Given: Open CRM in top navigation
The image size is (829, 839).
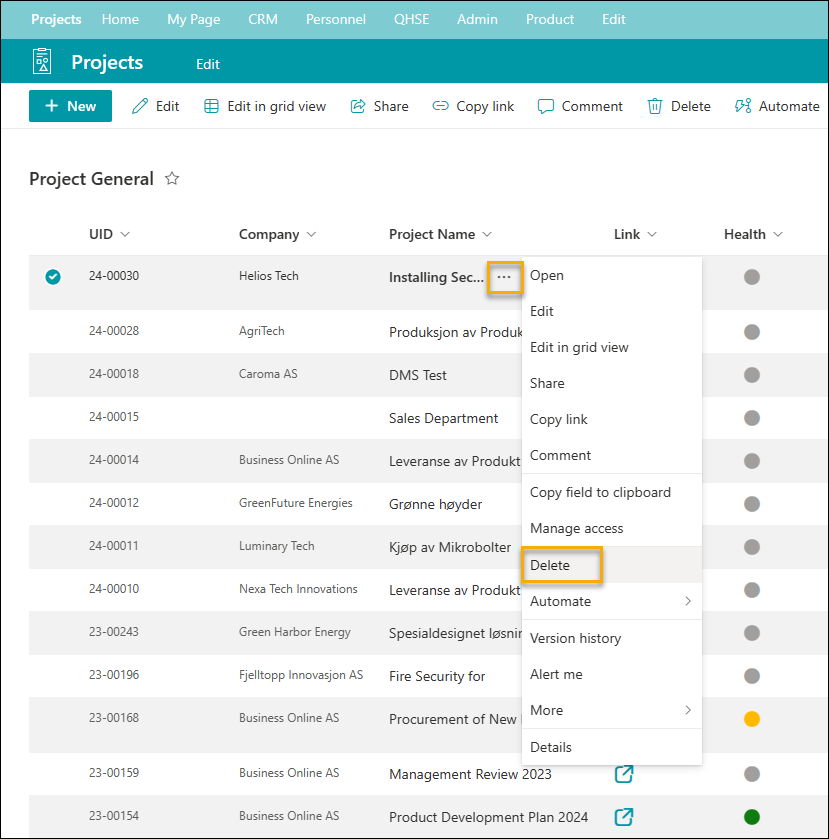Looking at the screenshot, I should [x=263, y=19].
